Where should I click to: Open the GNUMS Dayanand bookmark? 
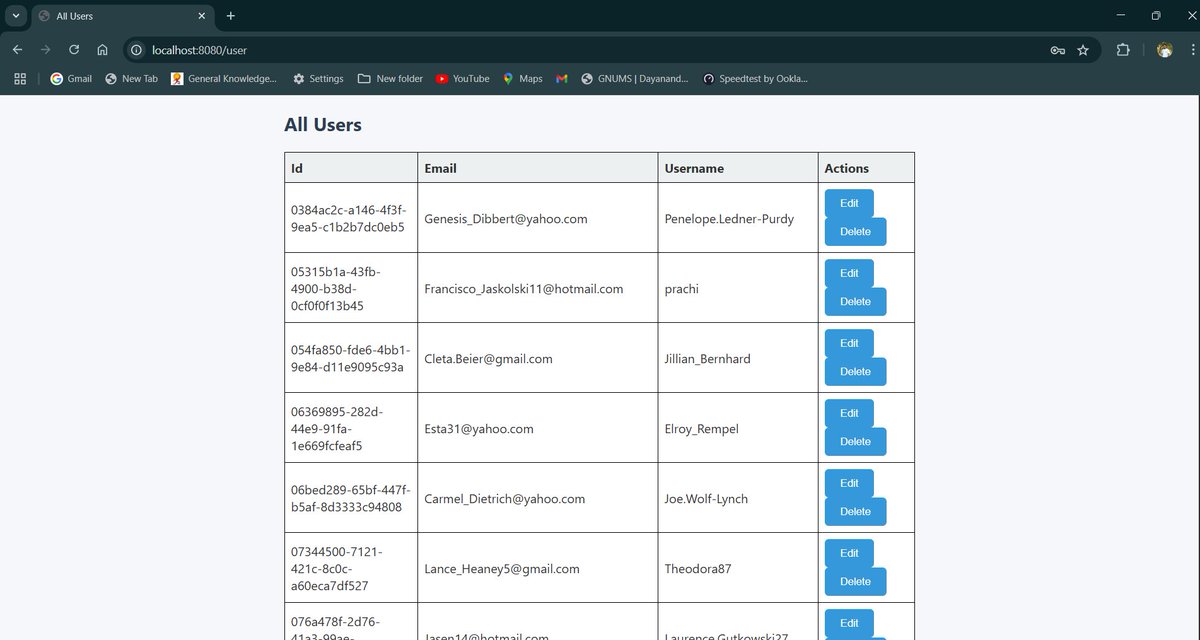click(635, 78)
